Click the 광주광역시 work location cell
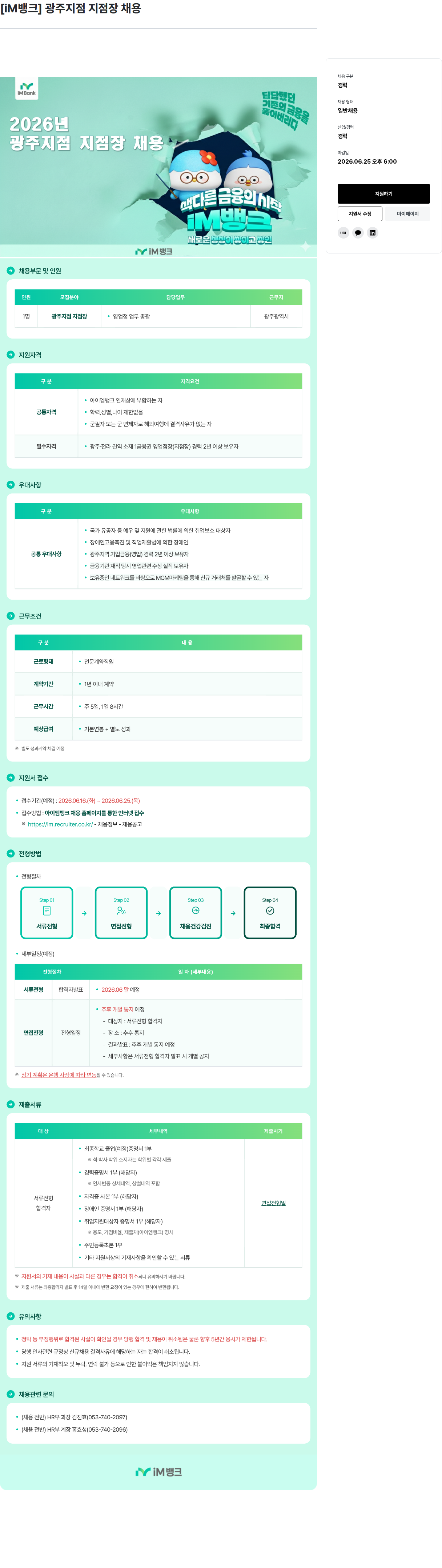 pos(276,316)
